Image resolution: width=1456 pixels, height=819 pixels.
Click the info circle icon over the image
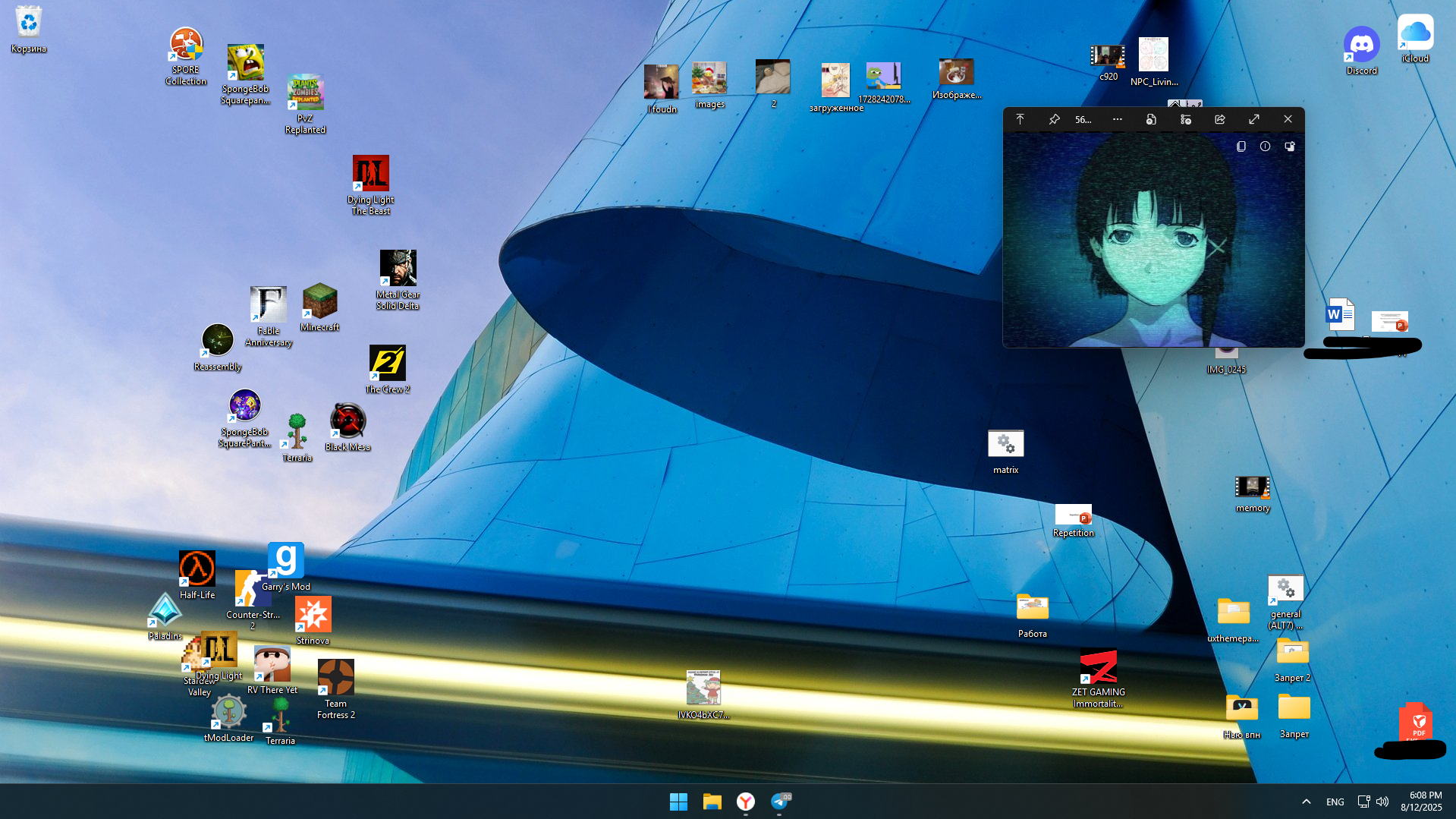1265,146
